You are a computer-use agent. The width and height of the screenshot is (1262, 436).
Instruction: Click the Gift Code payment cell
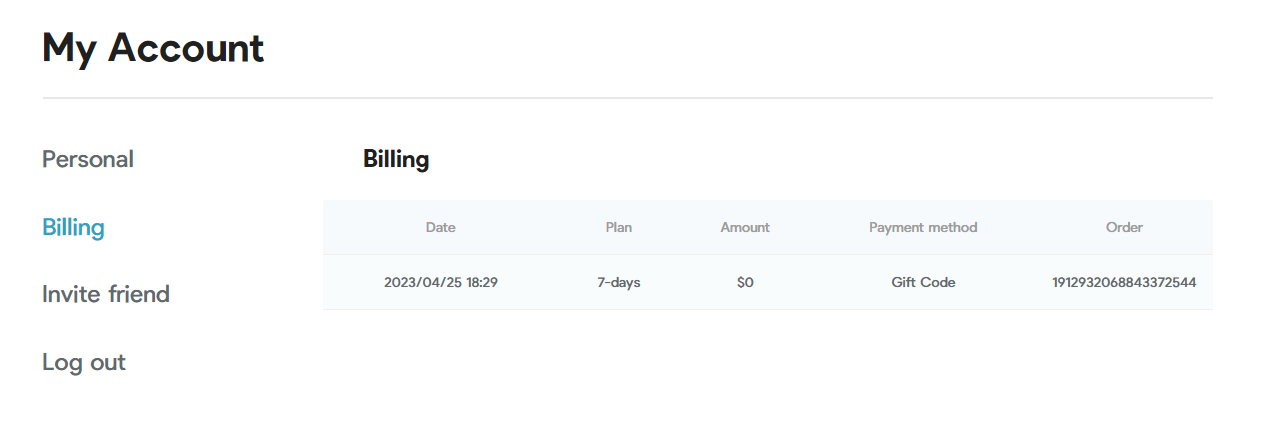point(923,282)
